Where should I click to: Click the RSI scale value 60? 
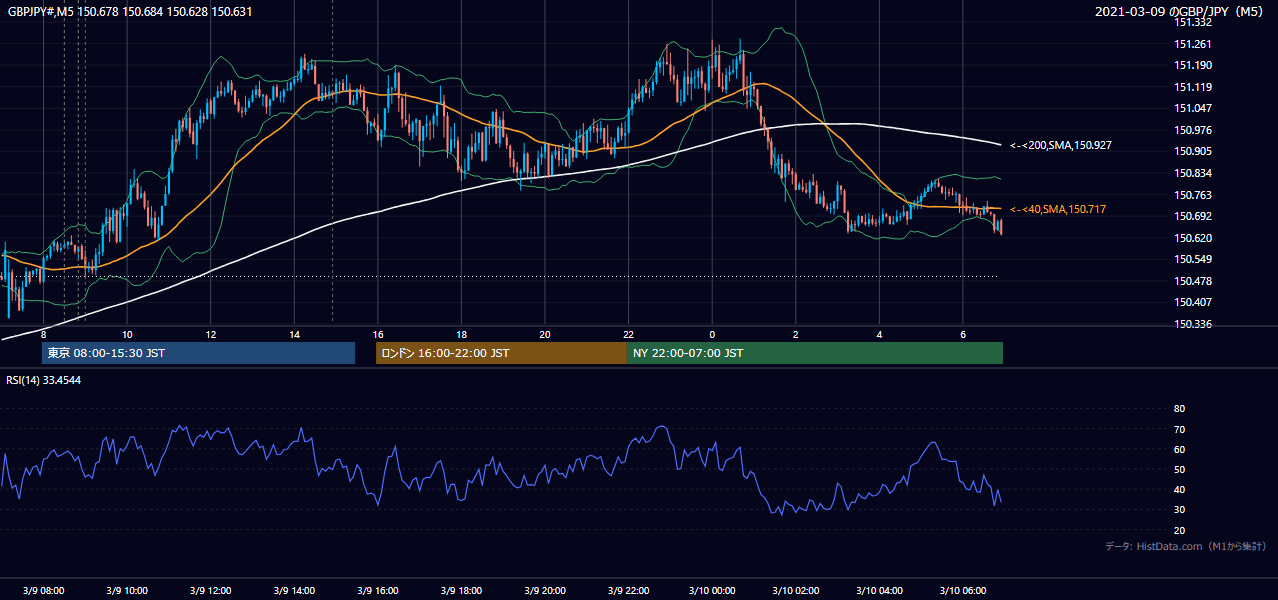coord(1179,449)
